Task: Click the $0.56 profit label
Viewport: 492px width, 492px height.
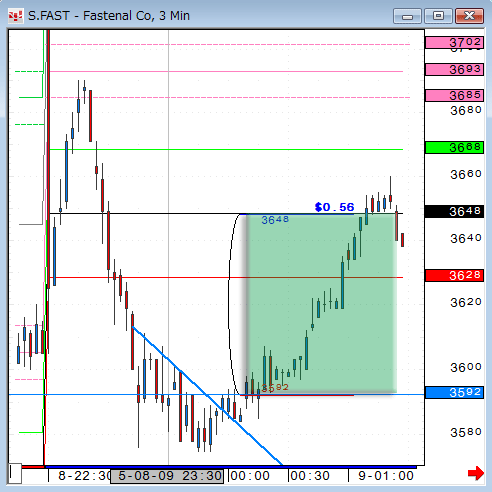Action: (x=334, y=207)
